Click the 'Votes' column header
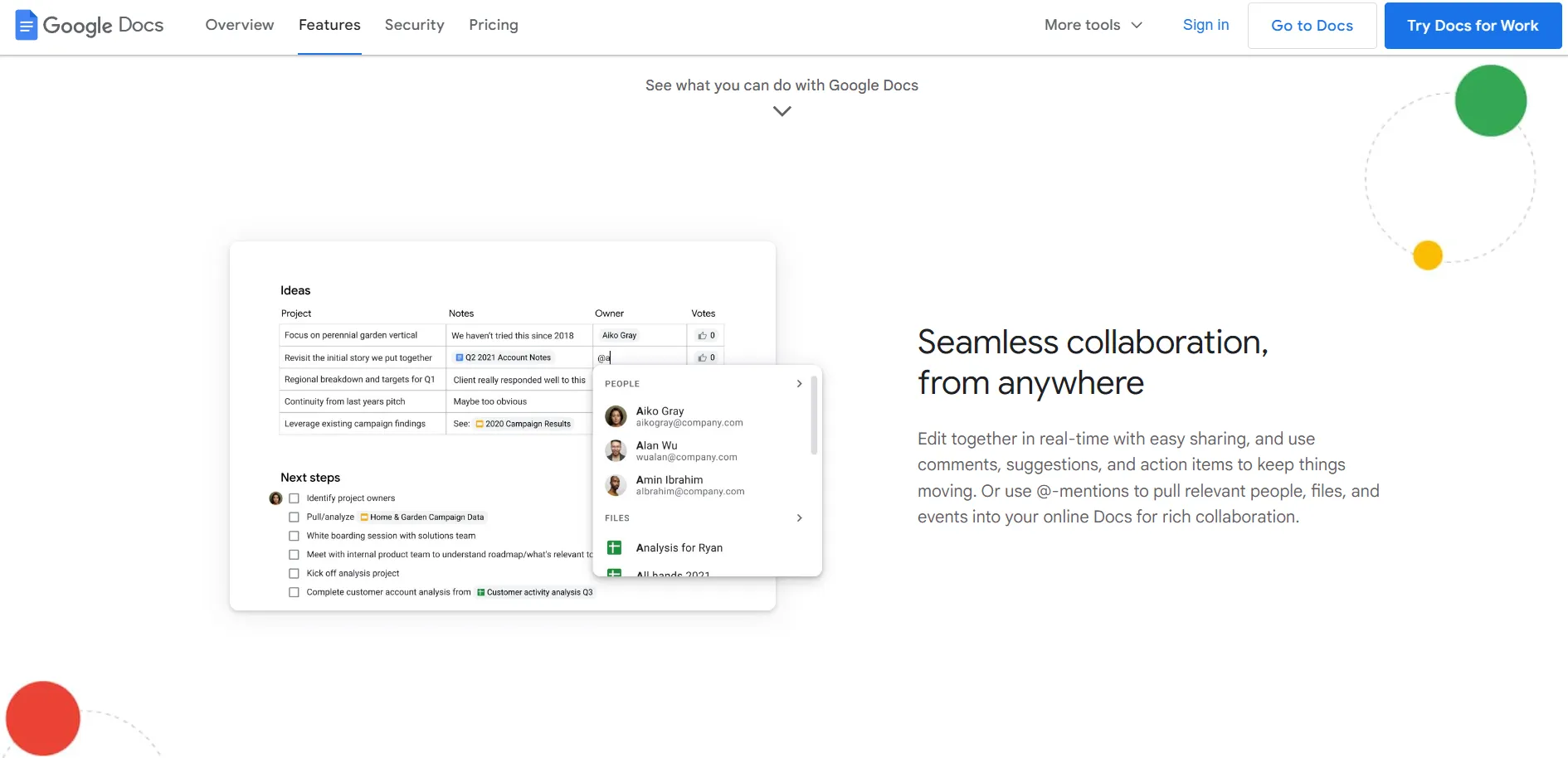 pyautogui.click(x=704, y=313)
